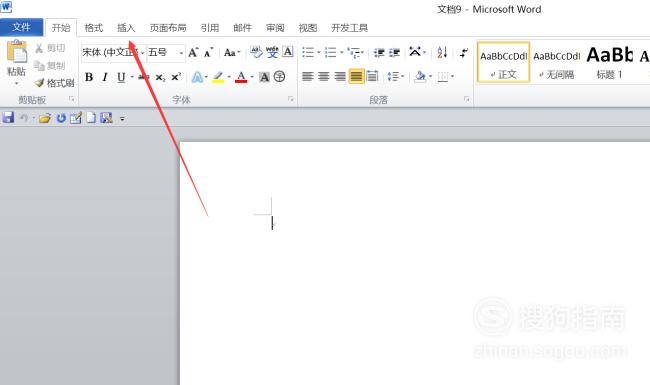The height and width of the screenshot is (385, 650).
Task: Click the Enclose Characters circled 字 icon
Action: [x=280, y=77]
